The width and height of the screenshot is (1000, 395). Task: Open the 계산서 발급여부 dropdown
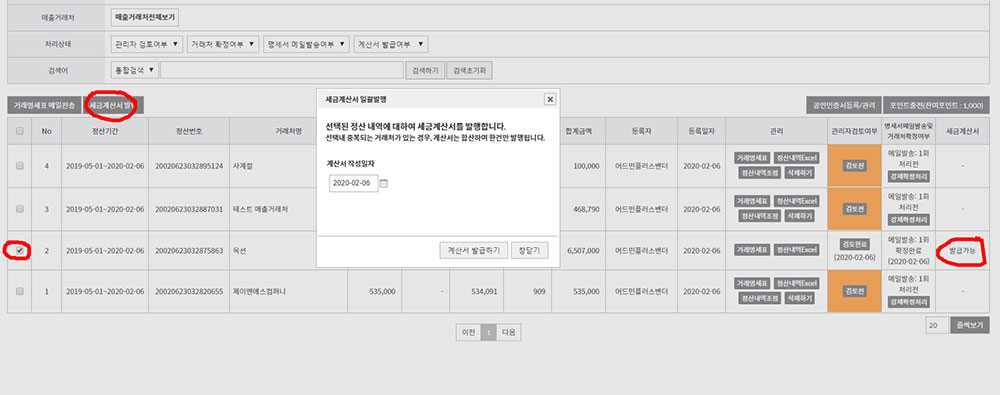(x=391, y=44)
